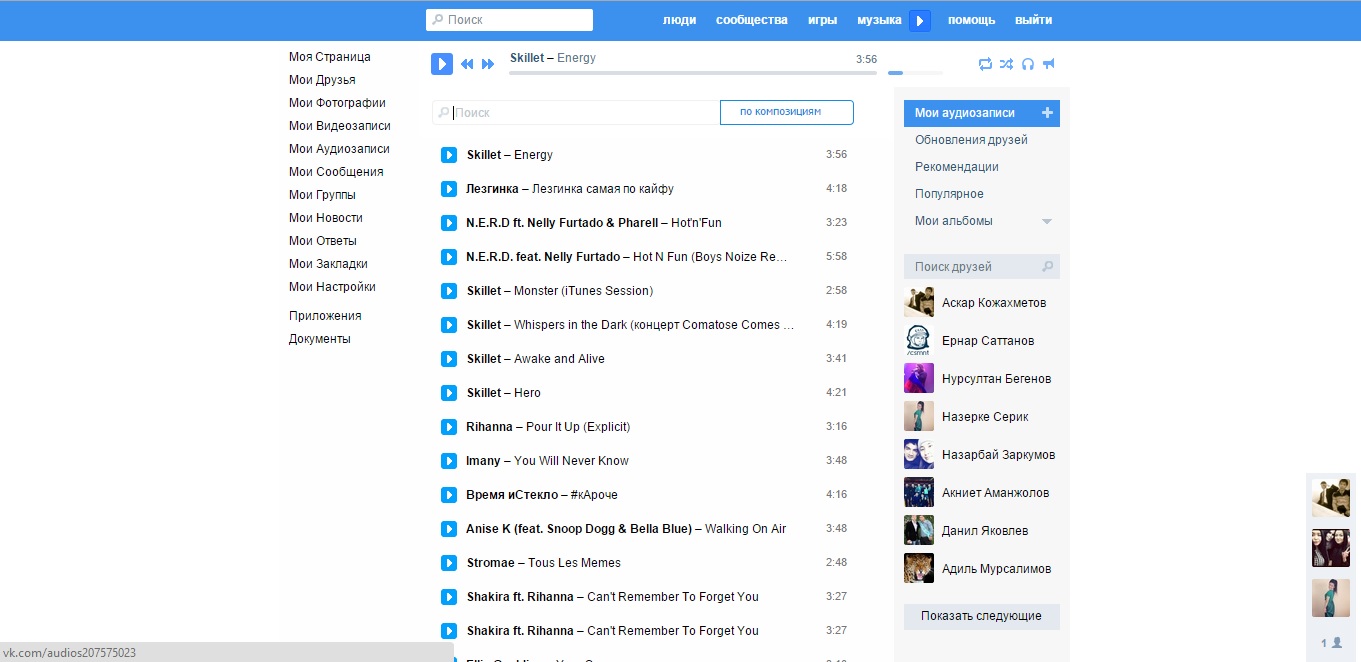Click the track progress bar in player
This screenshot has width=1361, height=662.
click(693, 73)
